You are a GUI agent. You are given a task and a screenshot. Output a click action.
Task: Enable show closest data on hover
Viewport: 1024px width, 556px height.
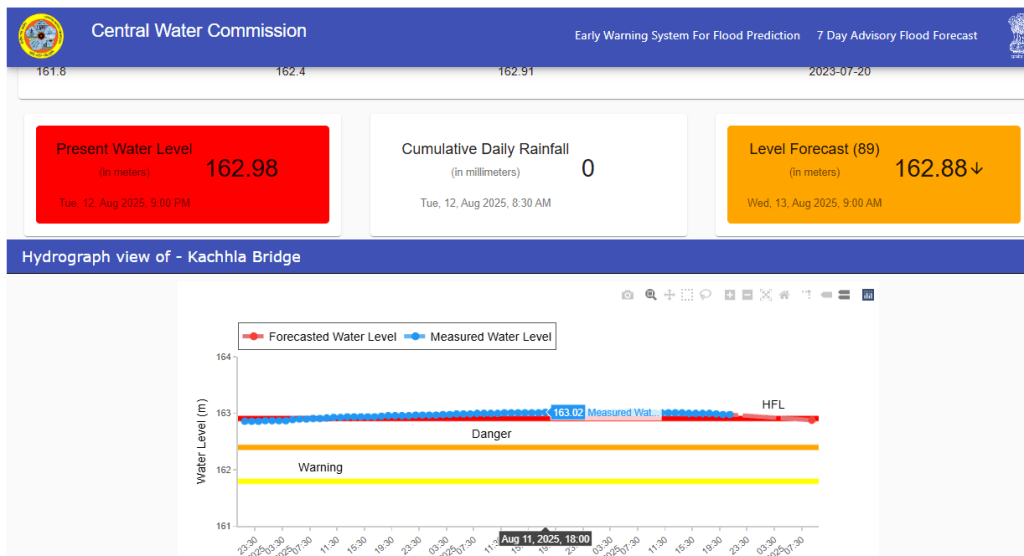(826, 295)
